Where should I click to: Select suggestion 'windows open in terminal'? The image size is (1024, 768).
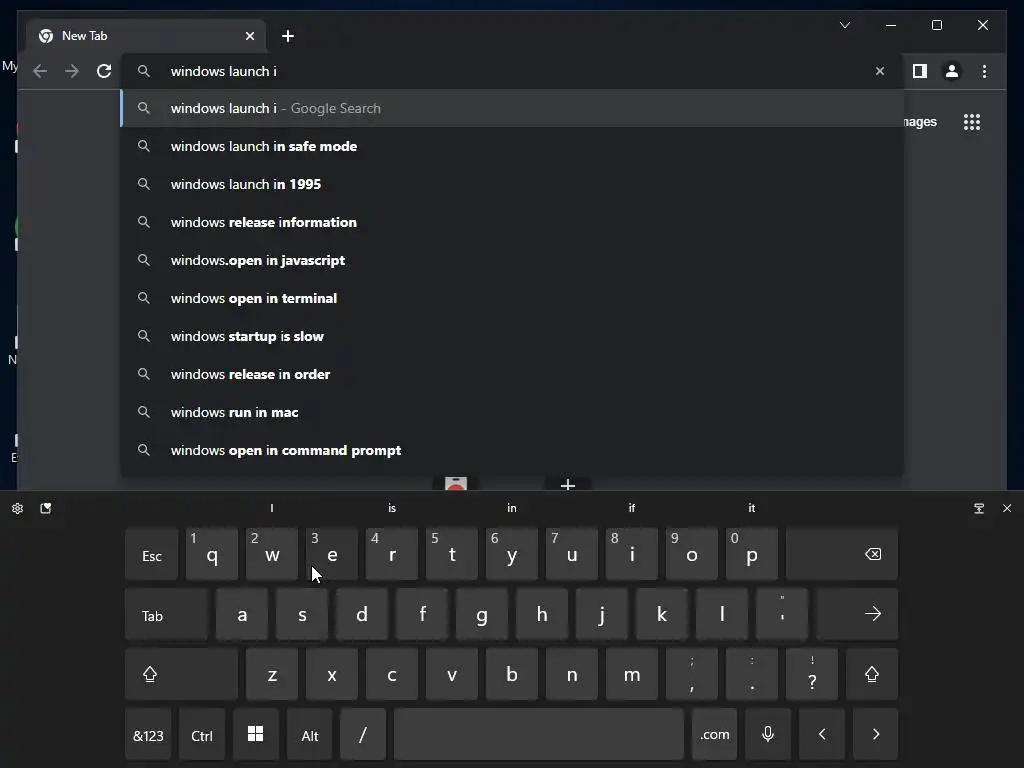coord(513,298)
